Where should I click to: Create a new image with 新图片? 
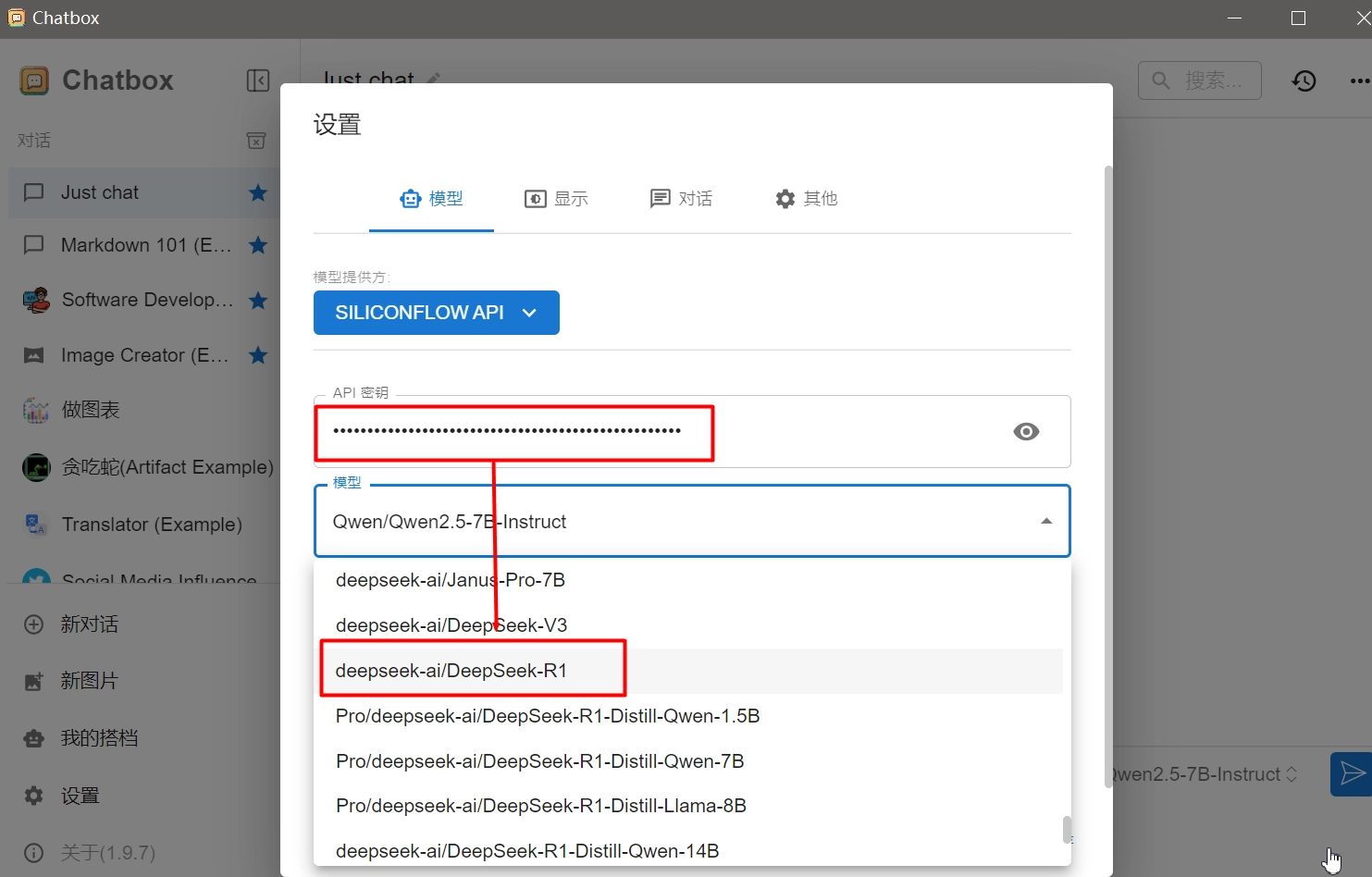pyautogui.click(x=143, y=681)
